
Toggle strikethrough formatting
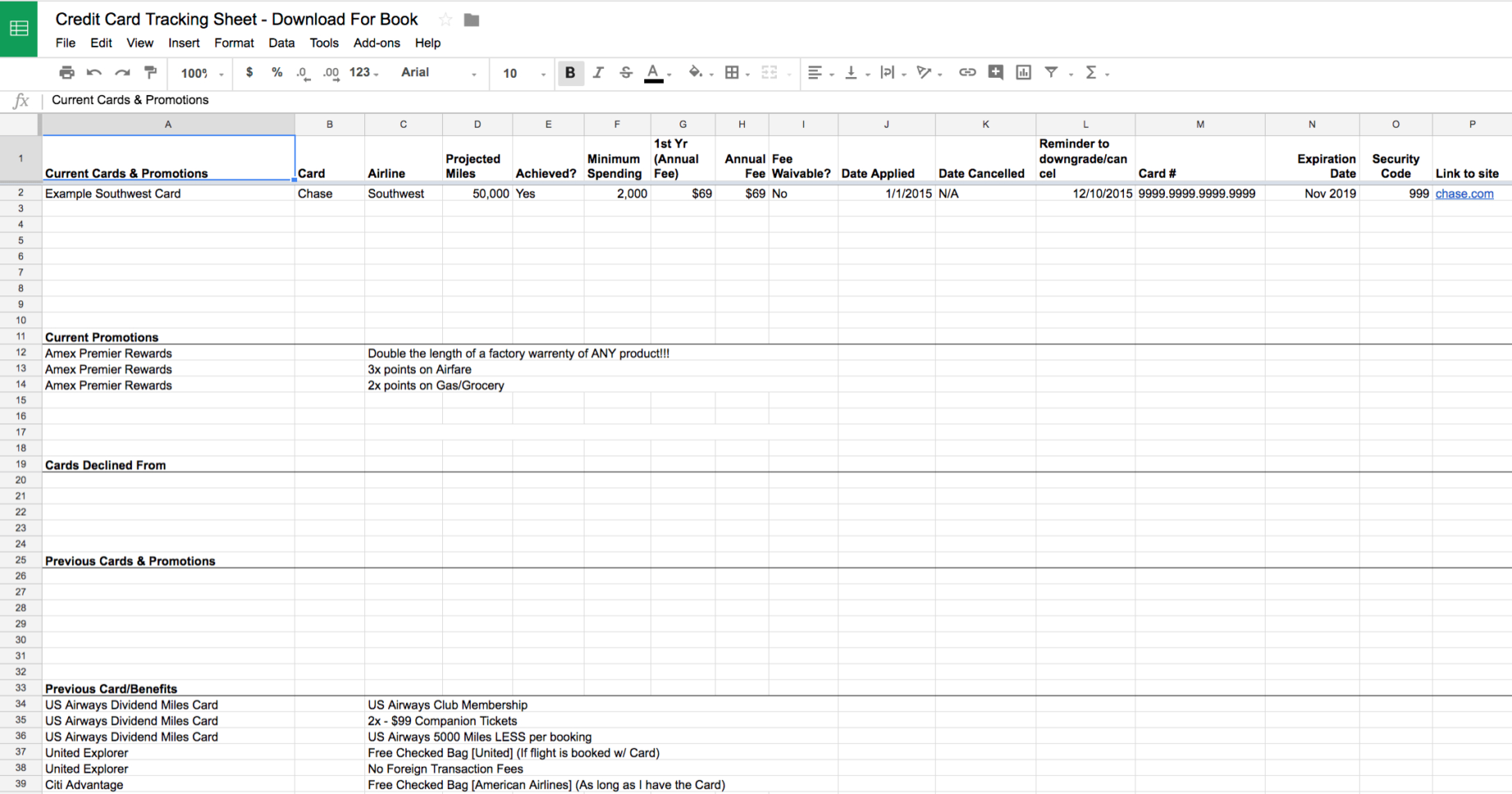pos(625,73)
